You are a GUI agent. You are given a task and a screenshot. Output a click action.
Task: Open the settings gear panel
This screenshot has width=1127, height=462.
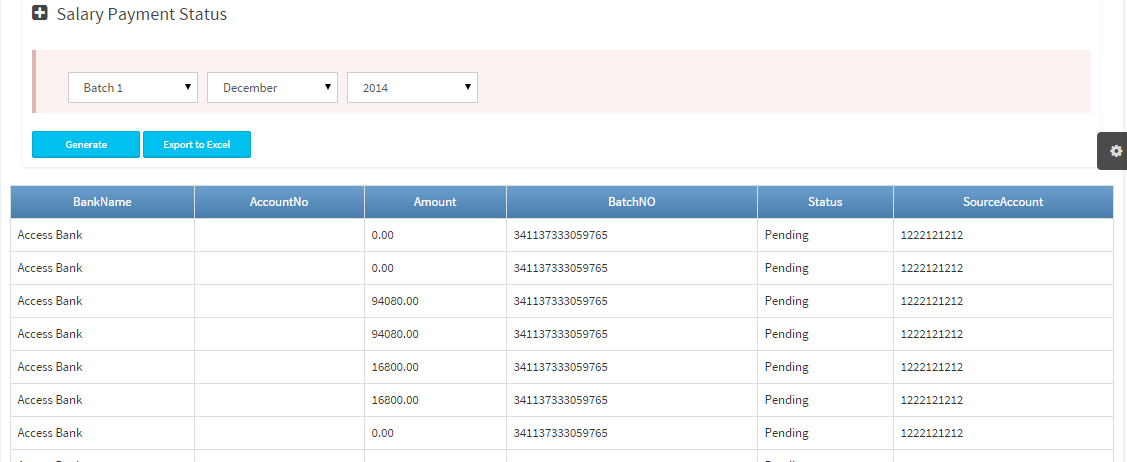point(1116,151)
